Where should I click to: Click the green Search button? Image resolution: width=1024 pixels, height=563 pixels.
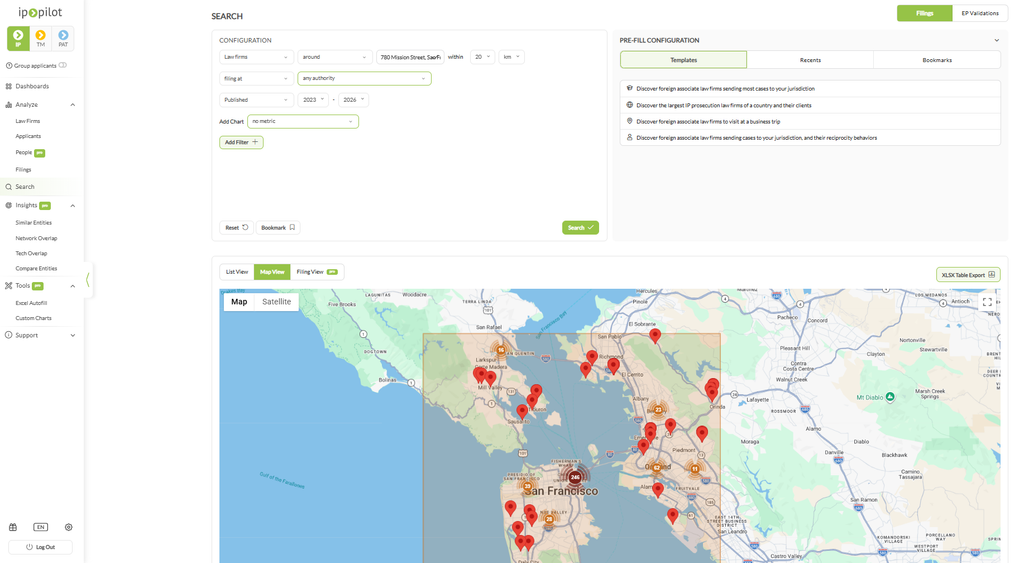(581, 228)
